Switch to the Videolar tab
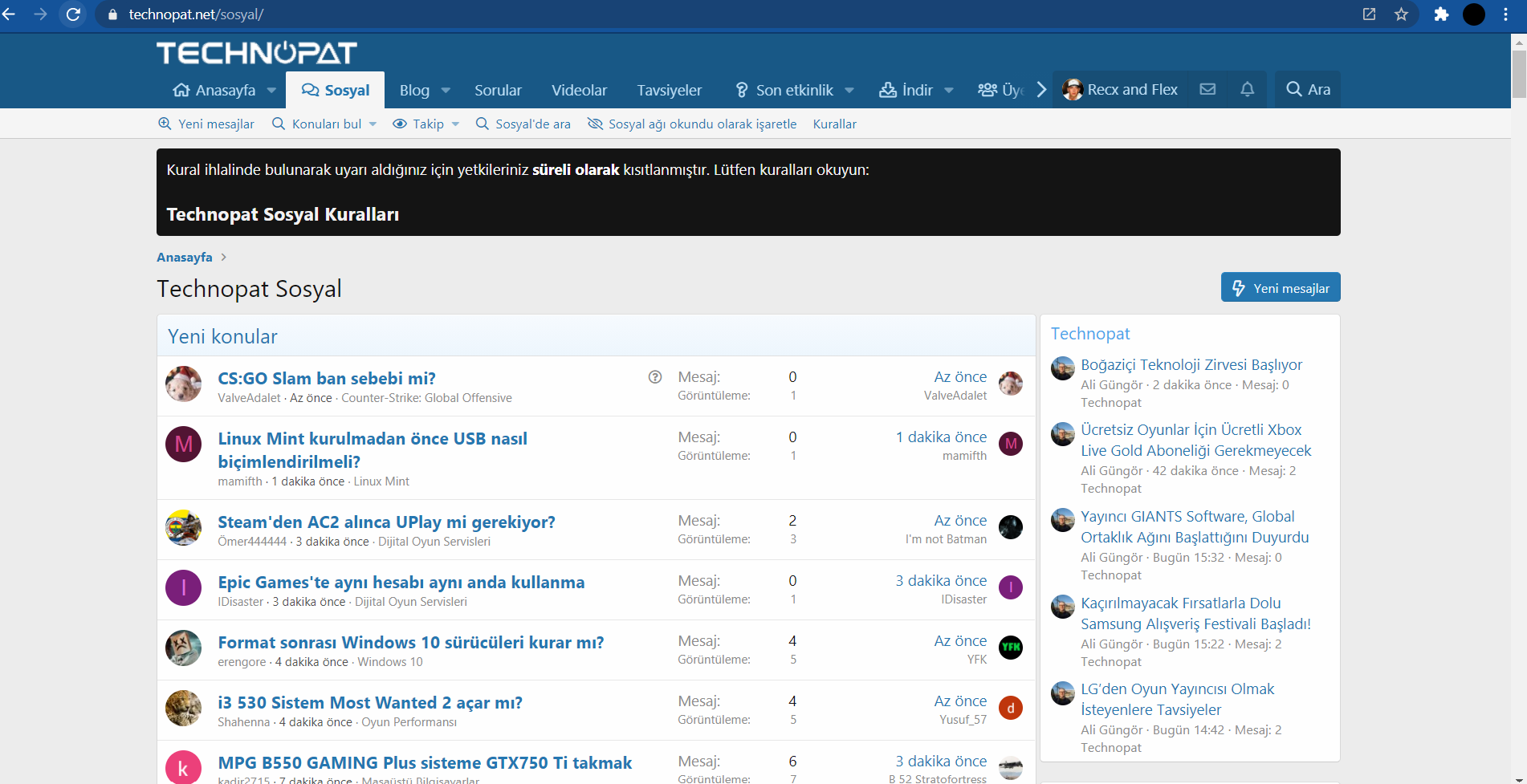Viewport: 1527px width, 784px height. 579,91
